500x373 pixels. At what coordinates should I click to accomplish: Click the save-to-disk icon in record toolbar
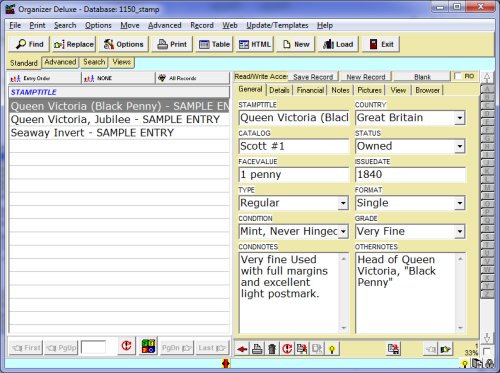pos(394,349)
